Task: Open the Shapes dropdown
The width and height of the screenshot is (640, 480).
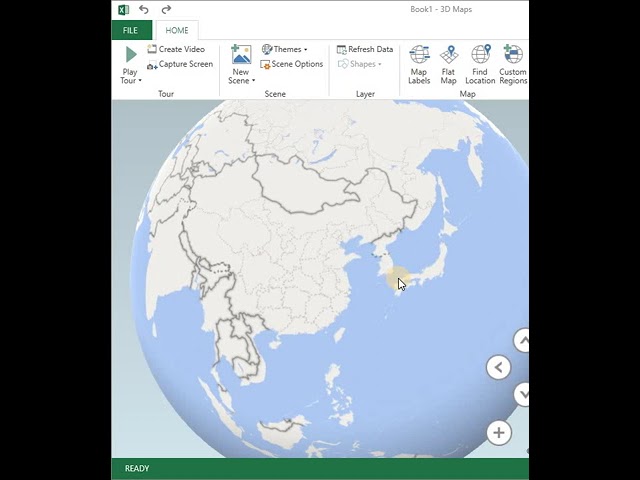Action: [360, 64]
